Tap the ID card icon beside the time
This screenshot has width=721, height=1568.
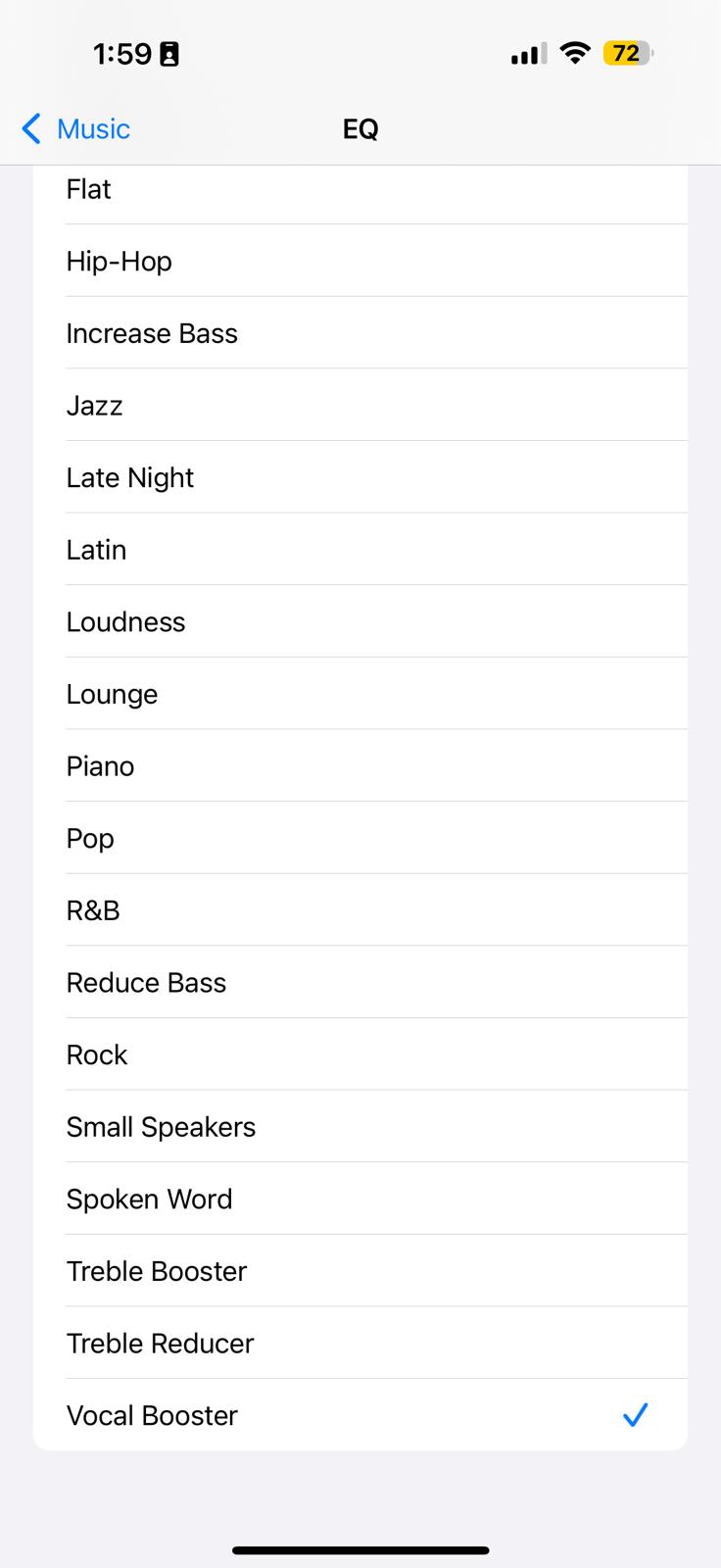tap(169, 54)
